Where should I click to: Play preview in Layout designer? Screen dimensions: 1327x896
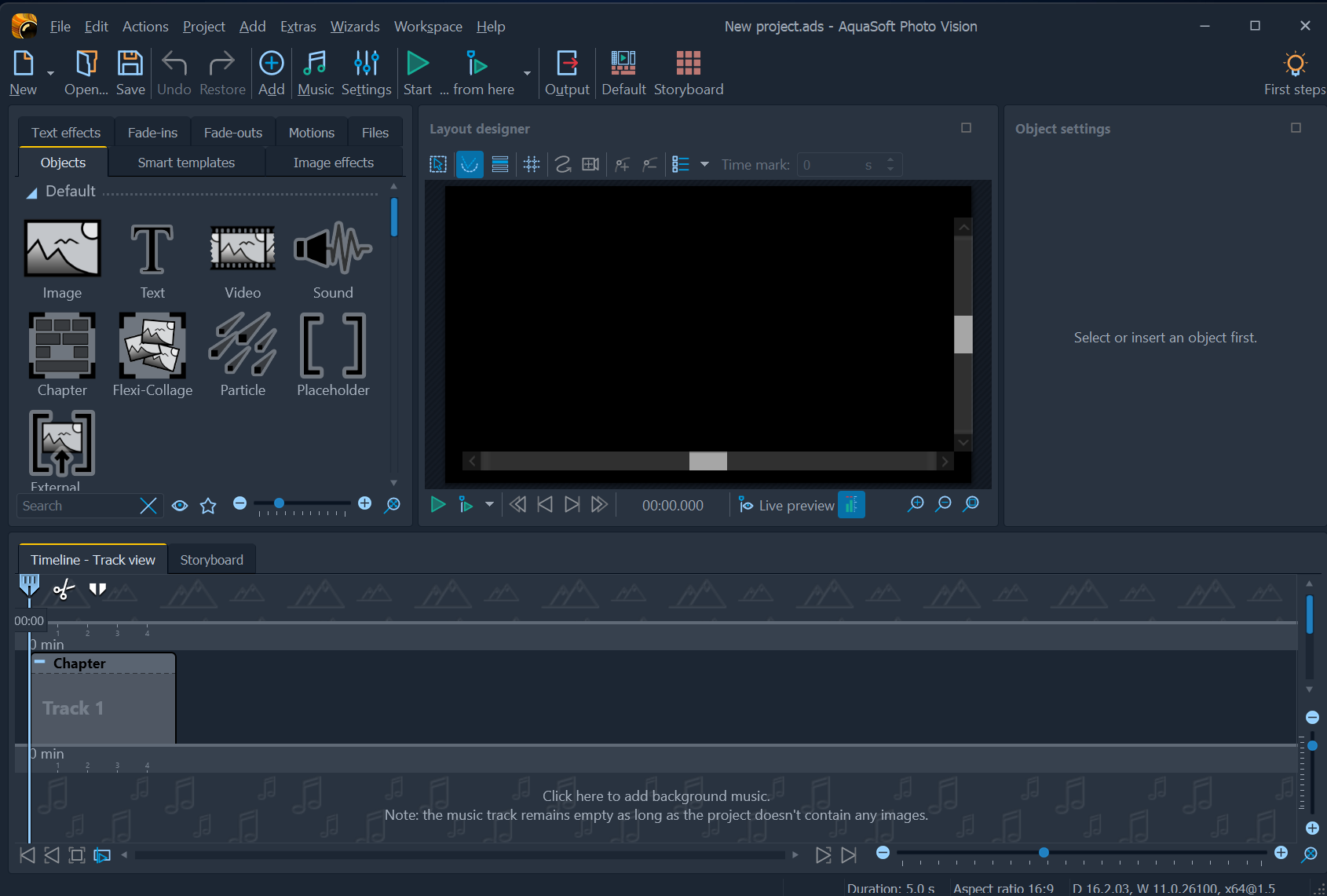[438, 505]
